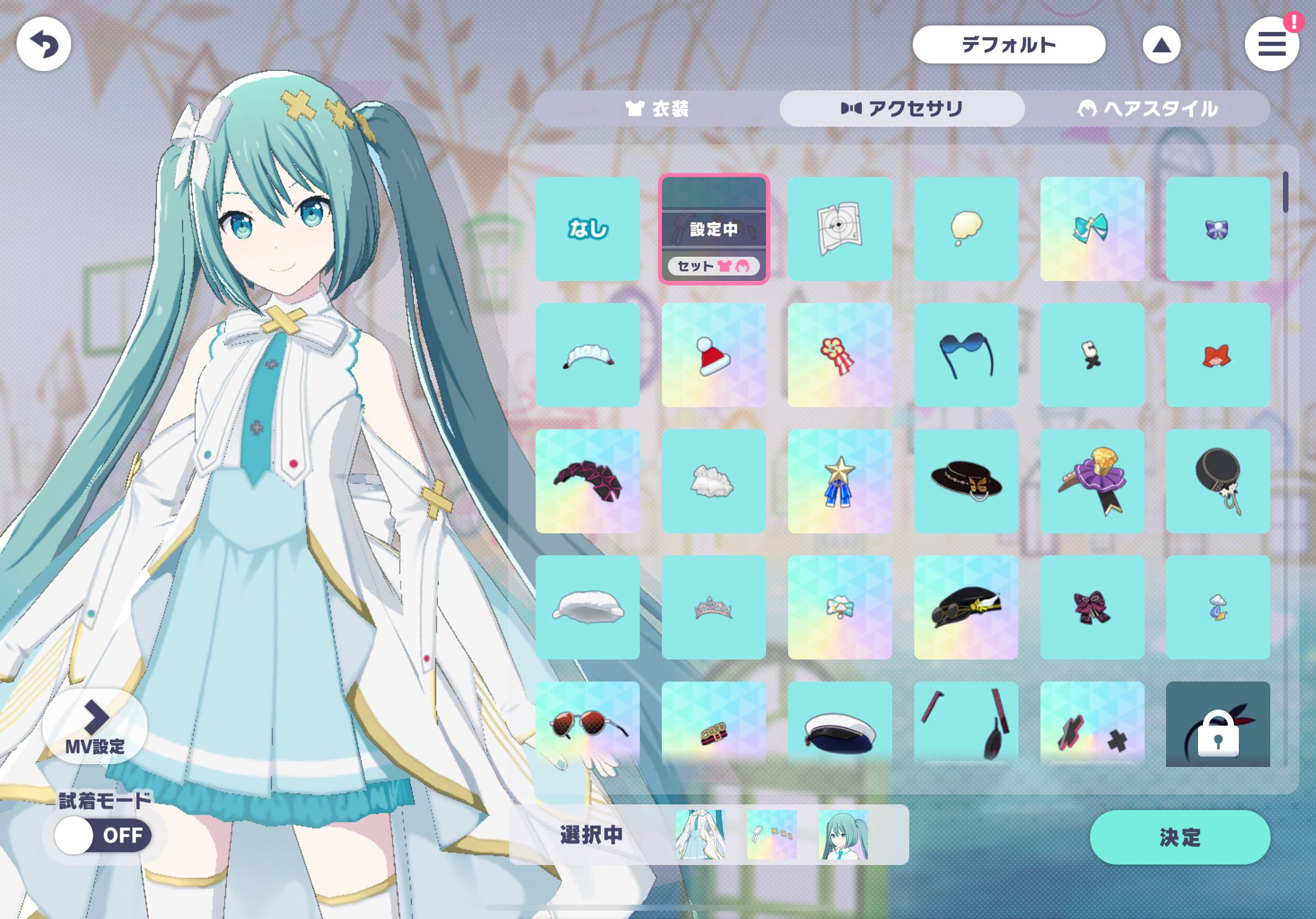This screenshot has width=1316, height=919.
Task: Pick the black boater hat accessory
Action: point(966,480)
